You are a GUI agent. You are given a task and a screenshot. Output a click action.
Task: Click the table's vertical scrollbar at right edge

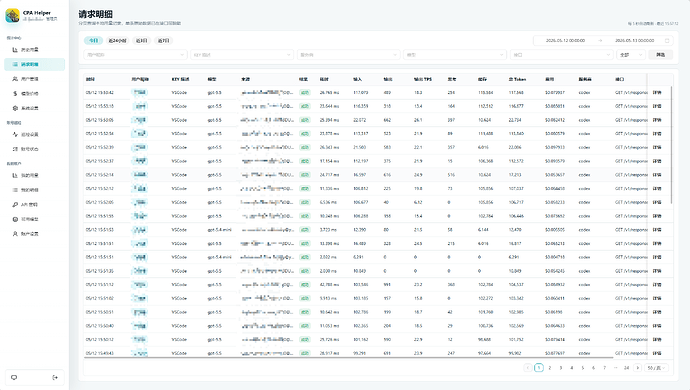tap(672, 145)
